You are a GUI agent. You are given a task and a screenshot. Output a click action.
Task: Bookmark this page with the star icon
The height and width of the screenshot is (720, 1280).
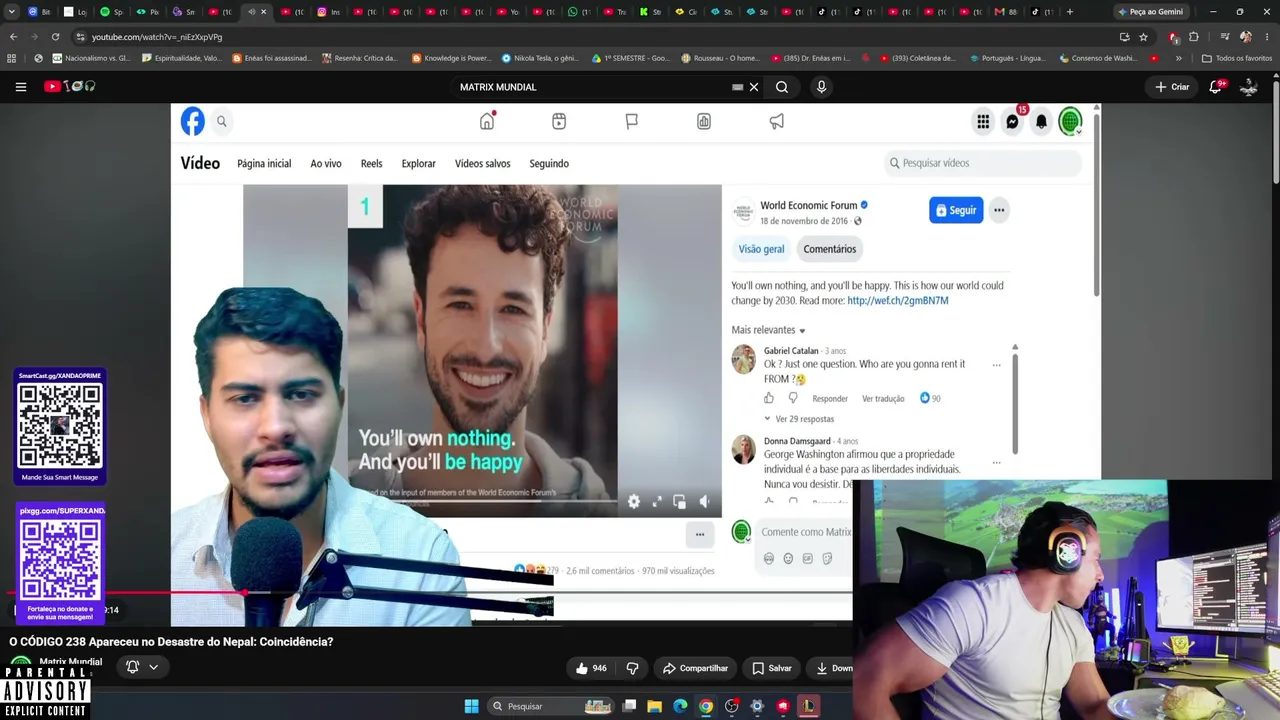click(1144, 37)
